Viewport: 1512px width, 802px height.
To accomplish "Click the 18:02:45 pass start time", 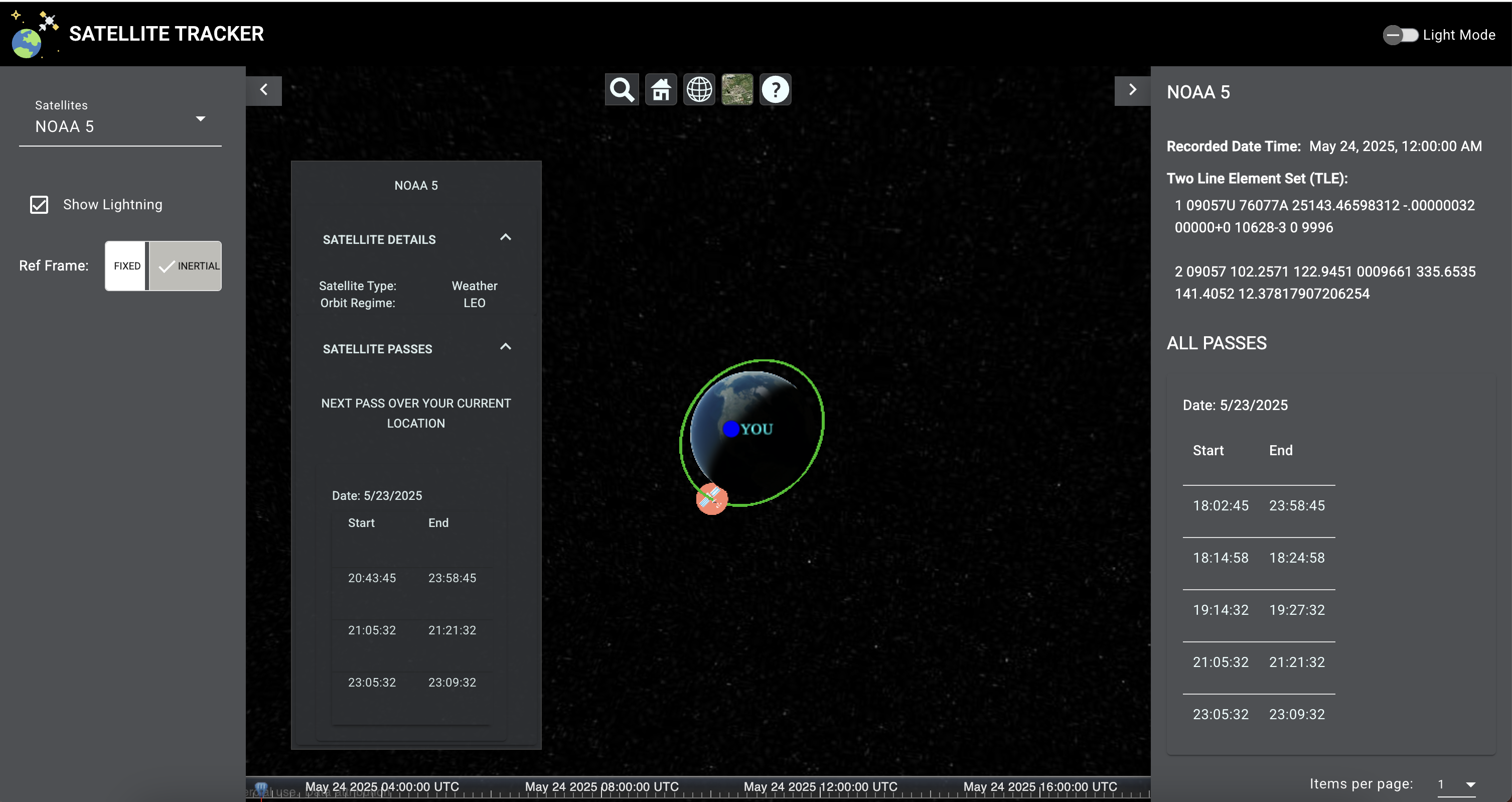I will [x=1220, y=505].
